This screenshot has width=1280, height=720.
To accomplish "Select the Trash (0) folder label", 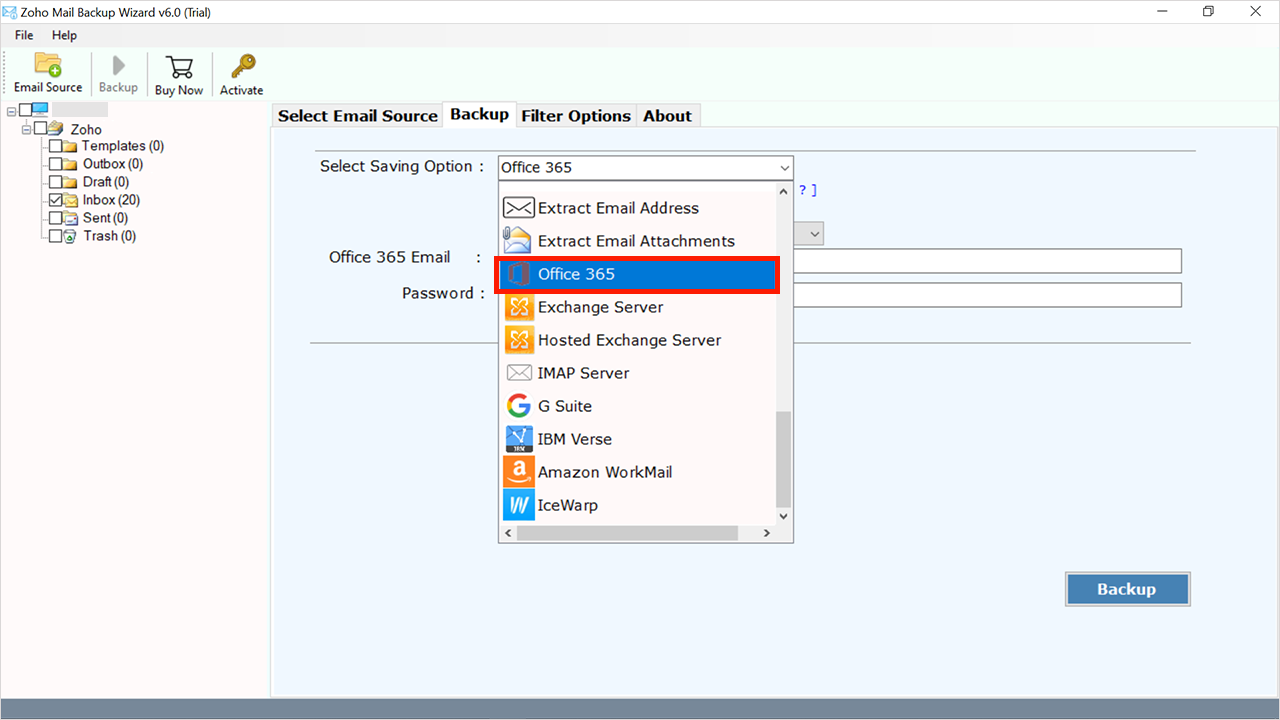I will [x=110, y=236].
